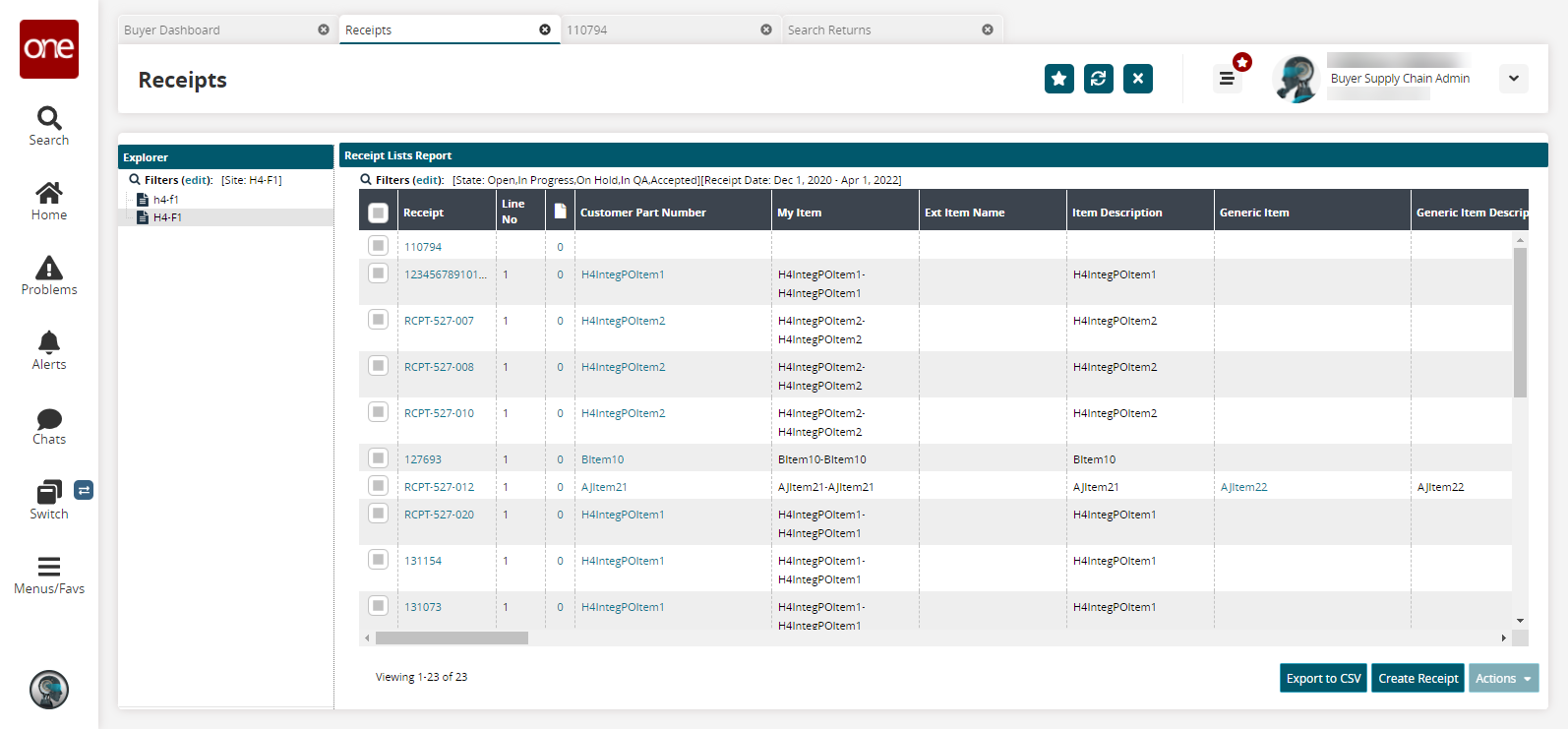Screen dimensions: 1568x729
Task: Toggle the select-all checkbox in table header
Action: coord(378,213)
